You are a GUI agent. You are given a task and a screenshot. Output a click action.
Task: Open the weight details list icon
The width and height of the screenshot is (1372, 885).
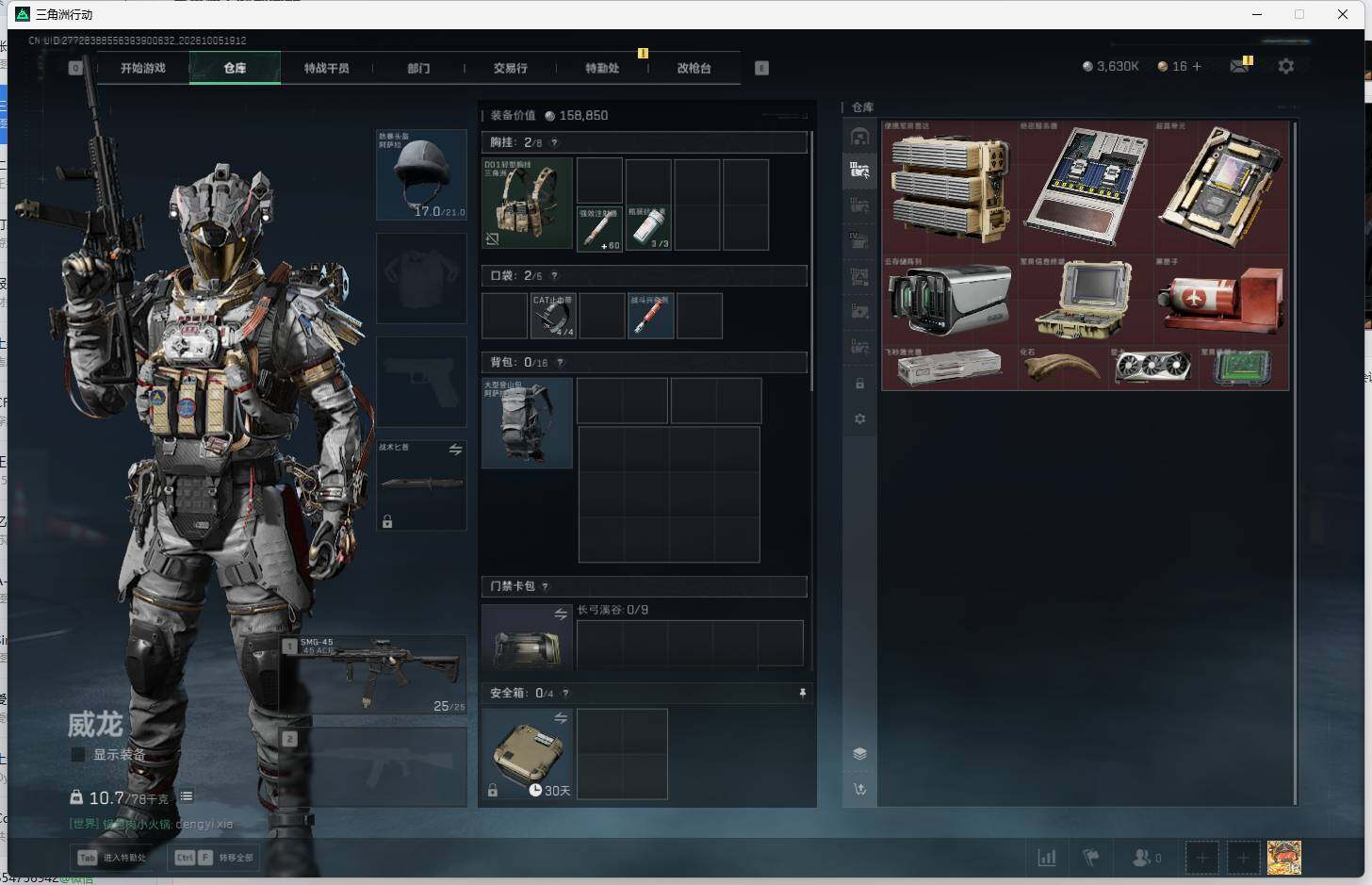pyautogui.click(x=187, y=796)
